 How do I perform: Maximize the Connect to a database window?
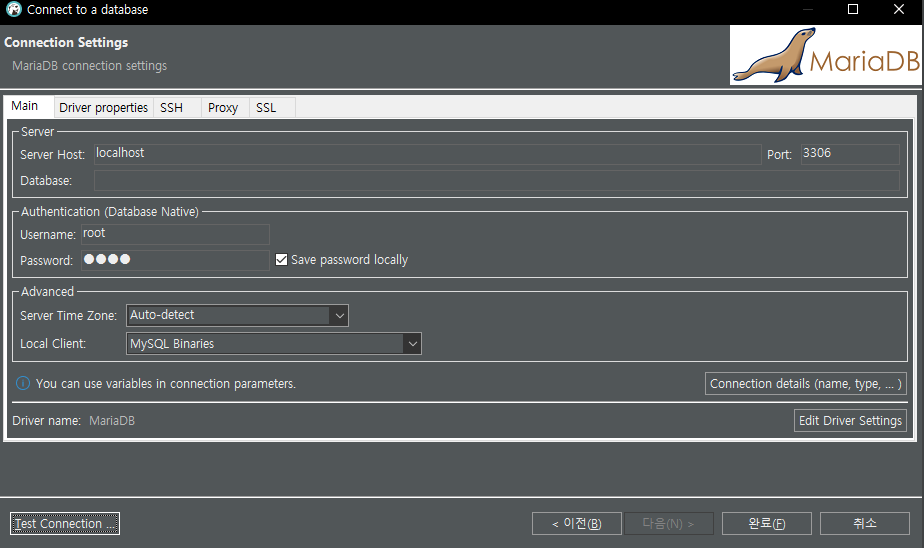click(x=853, y=9)
